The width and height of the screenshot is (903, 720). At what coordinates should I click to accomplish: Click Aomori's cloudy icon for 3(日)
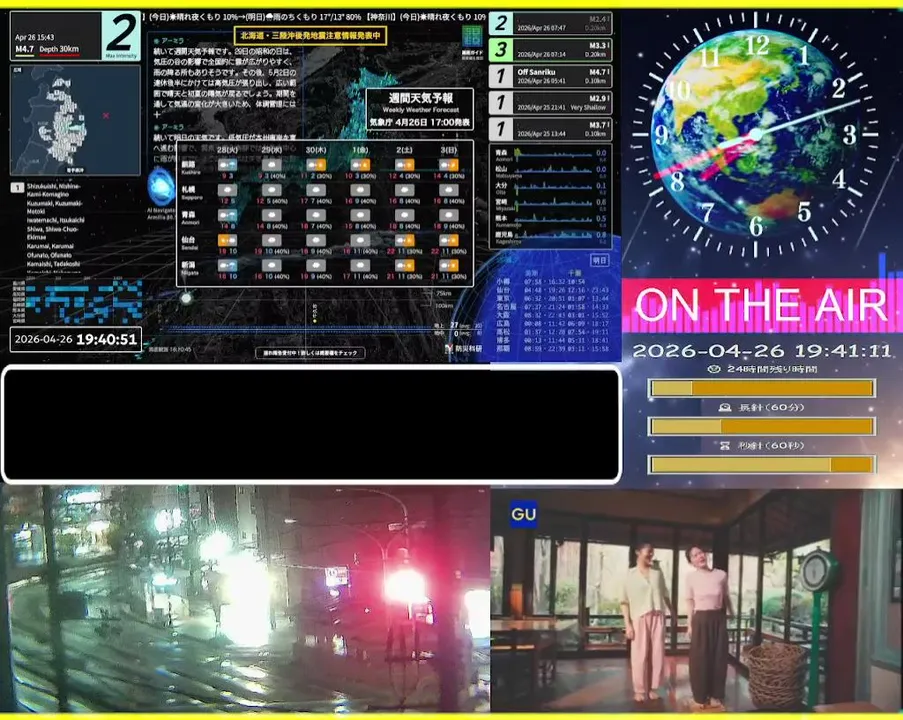(x=449, y=215)
